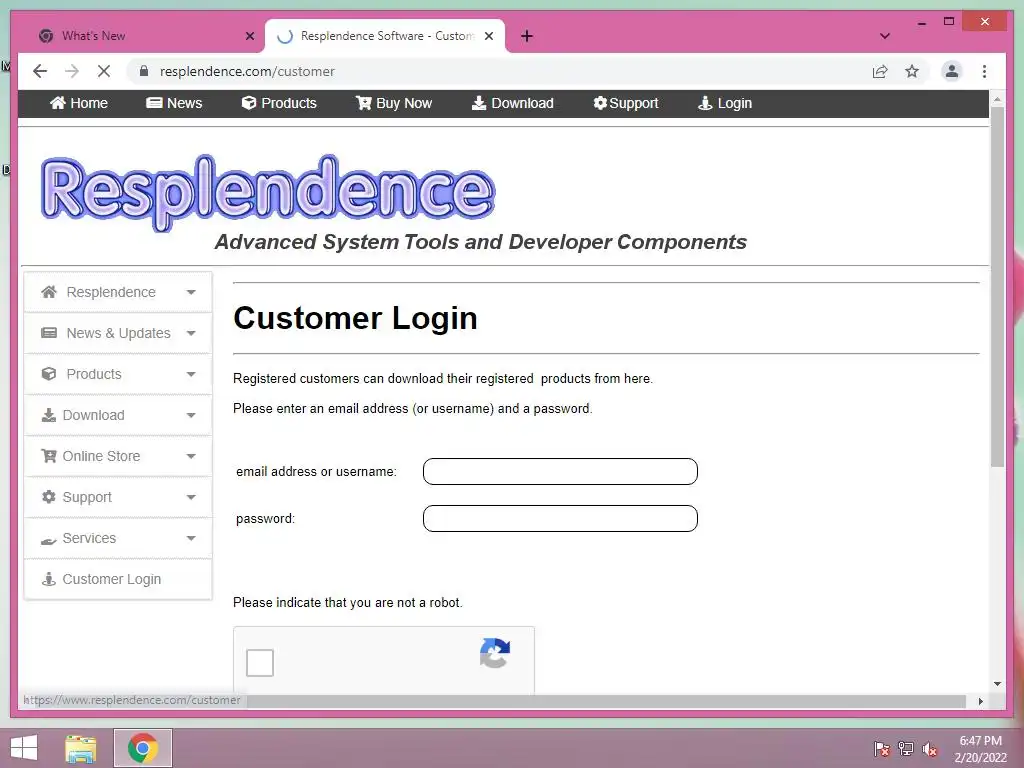Image resolution: width=1024 pixels, height=768 pixels.
Task: Click the horizontal scrollbar right arrow
Action: 980,701
